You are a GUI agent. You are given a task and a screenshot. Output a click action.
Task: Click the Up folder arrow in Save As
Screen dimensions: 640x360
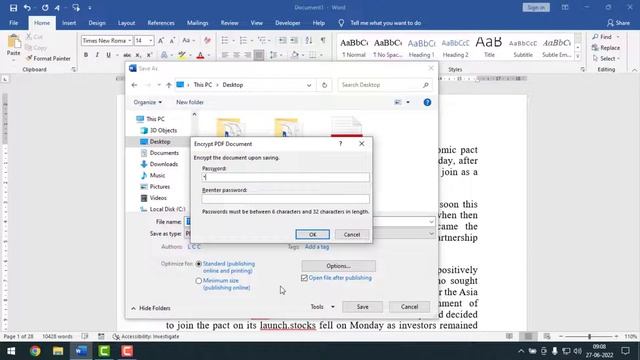169,85
